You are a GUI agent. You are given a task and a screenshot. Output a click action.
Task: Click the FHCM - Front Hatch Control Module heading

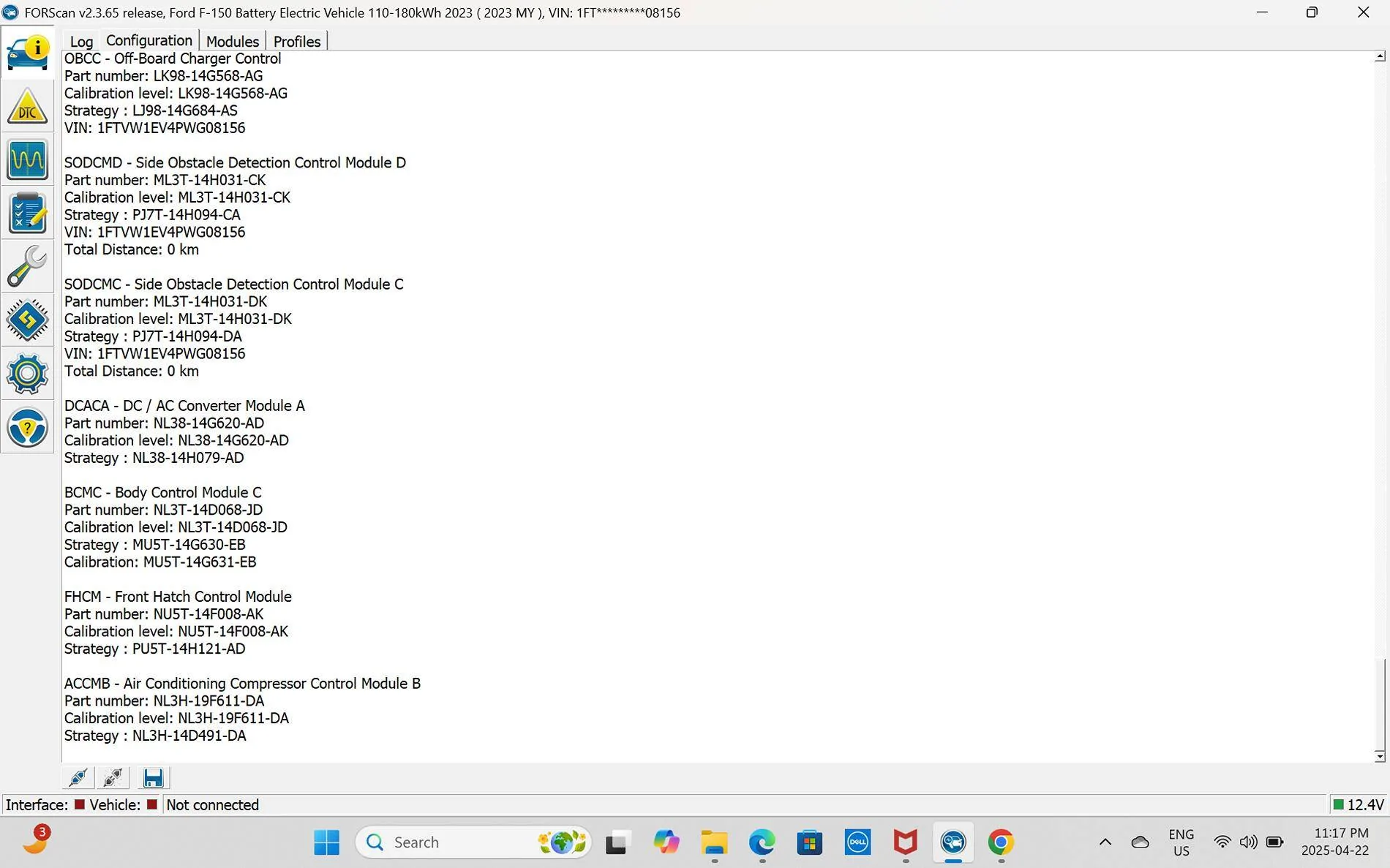coord(178,596)
